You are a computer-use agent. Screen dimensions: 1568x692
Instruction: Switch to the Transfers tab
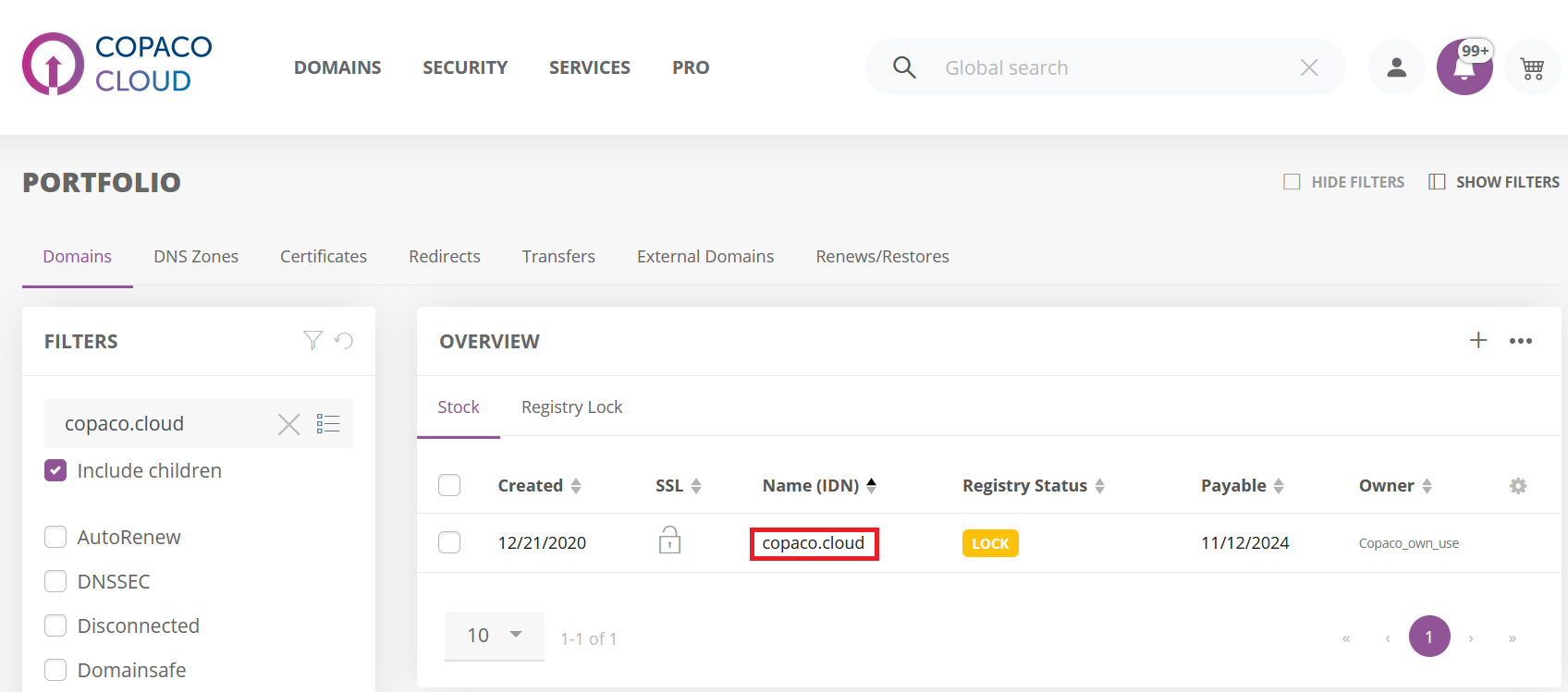pyautogui.click(x=558, y=257)
